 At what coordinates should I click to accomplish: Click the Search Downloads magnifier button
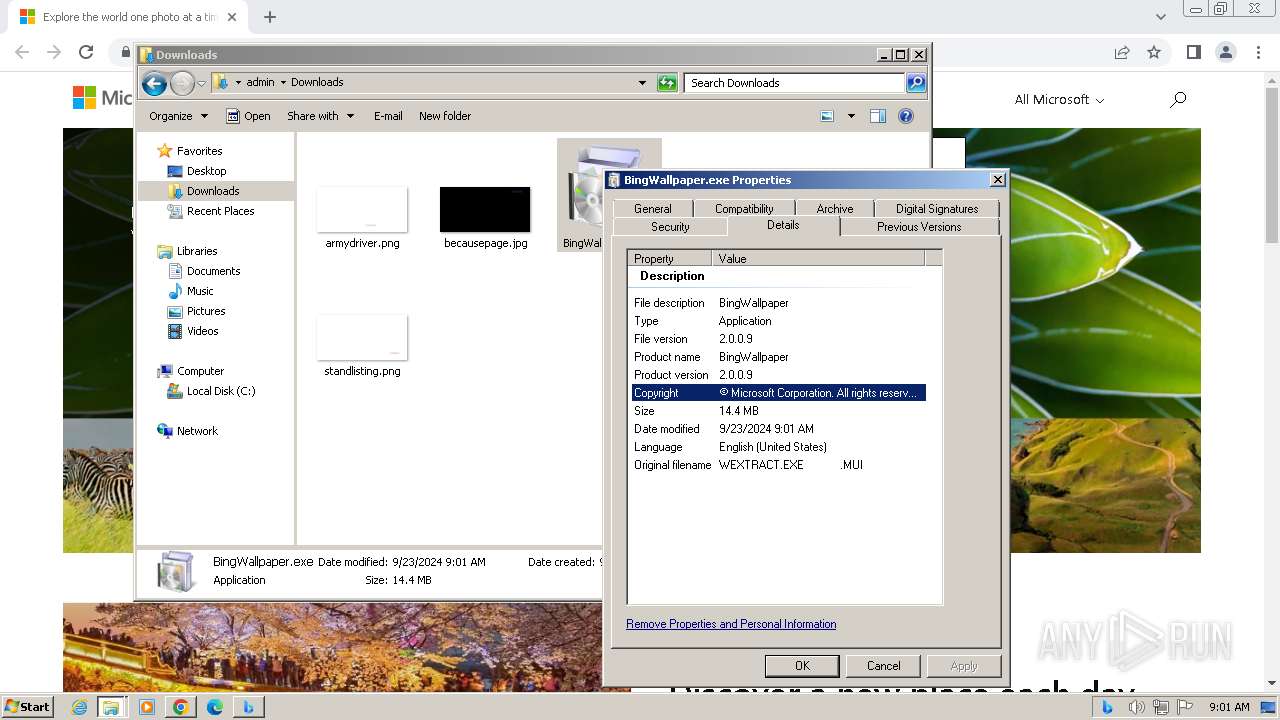[x=916, y=83]
